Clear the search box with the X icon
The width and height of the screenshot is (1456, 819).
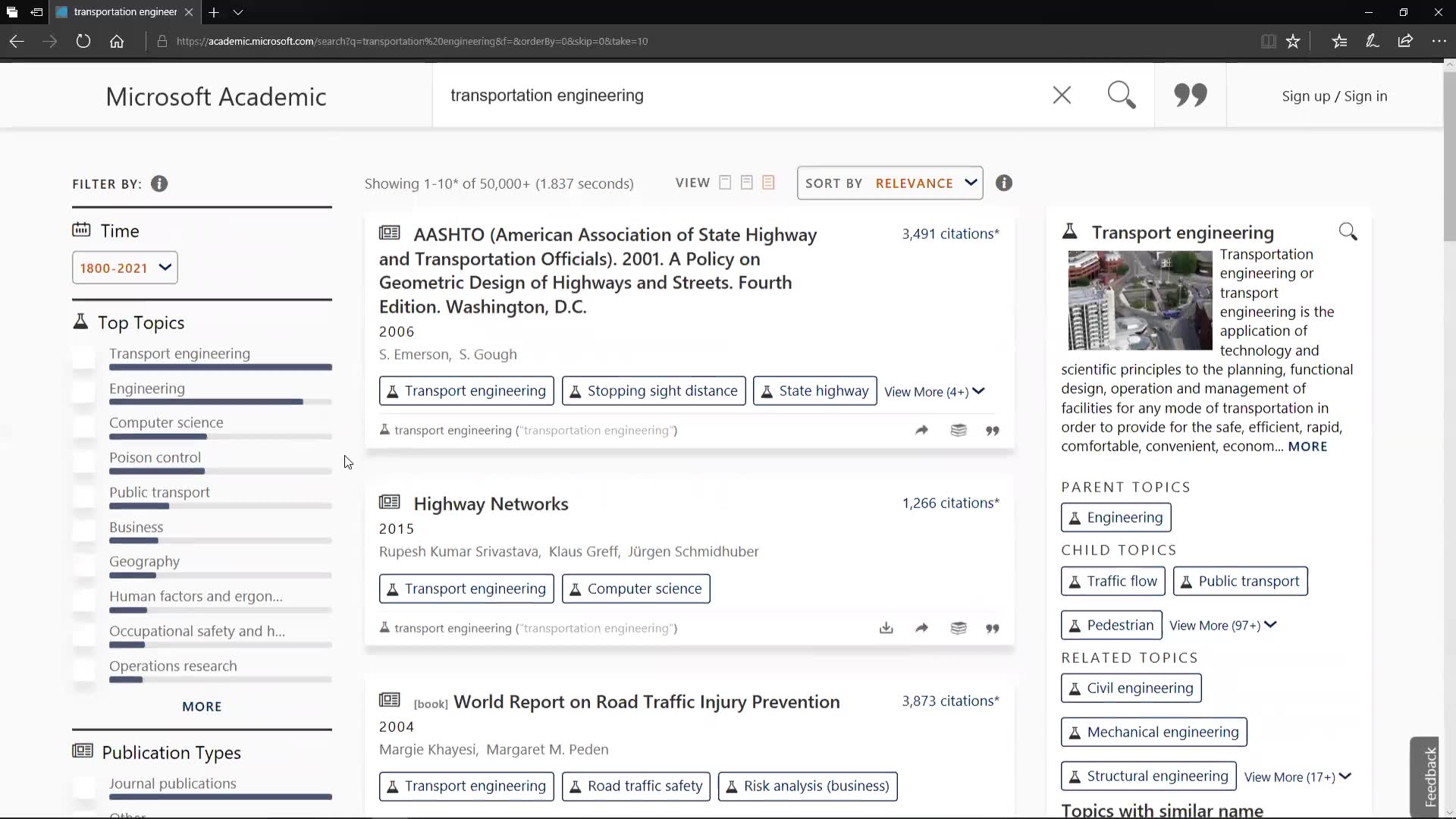pos(1062,96)
